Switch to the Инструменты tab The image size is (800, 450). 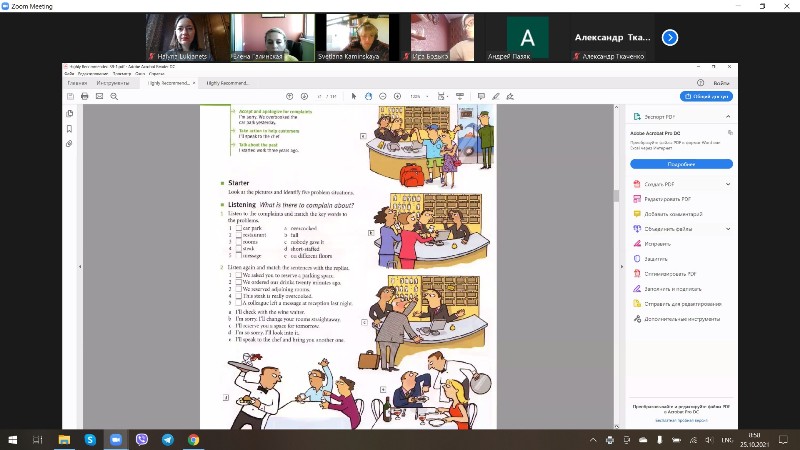[x=113, y=83]
